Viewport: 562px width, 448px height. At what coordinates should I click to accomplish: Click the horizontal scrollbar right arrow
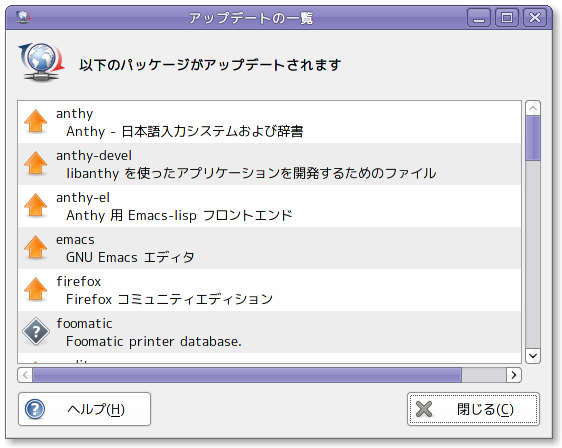[x=514, y=375]
